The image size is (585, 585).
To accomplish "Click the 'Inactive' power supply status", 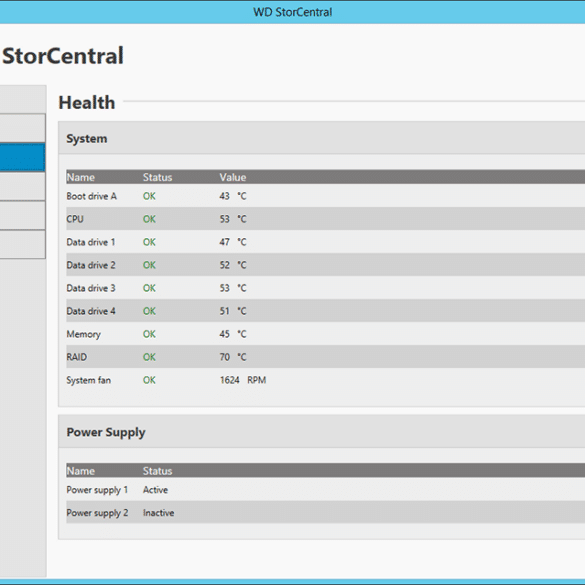I will tap(158, 513).
